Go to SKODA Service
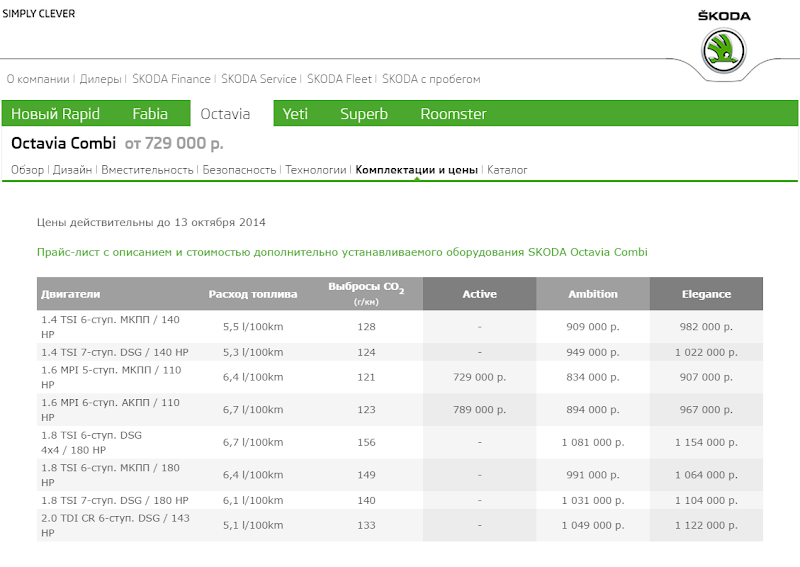The width and height of the screenshot is (800, 567). 259,79
